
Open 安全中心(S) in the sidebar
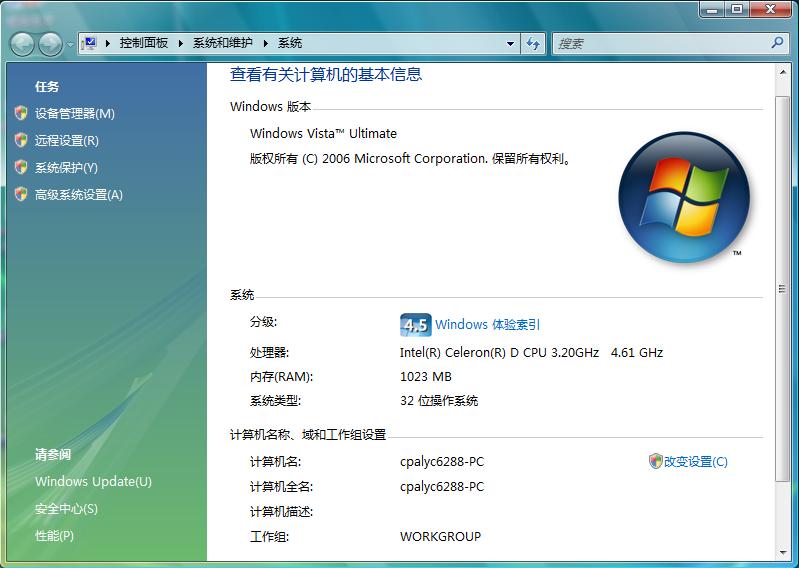[66, 508]
